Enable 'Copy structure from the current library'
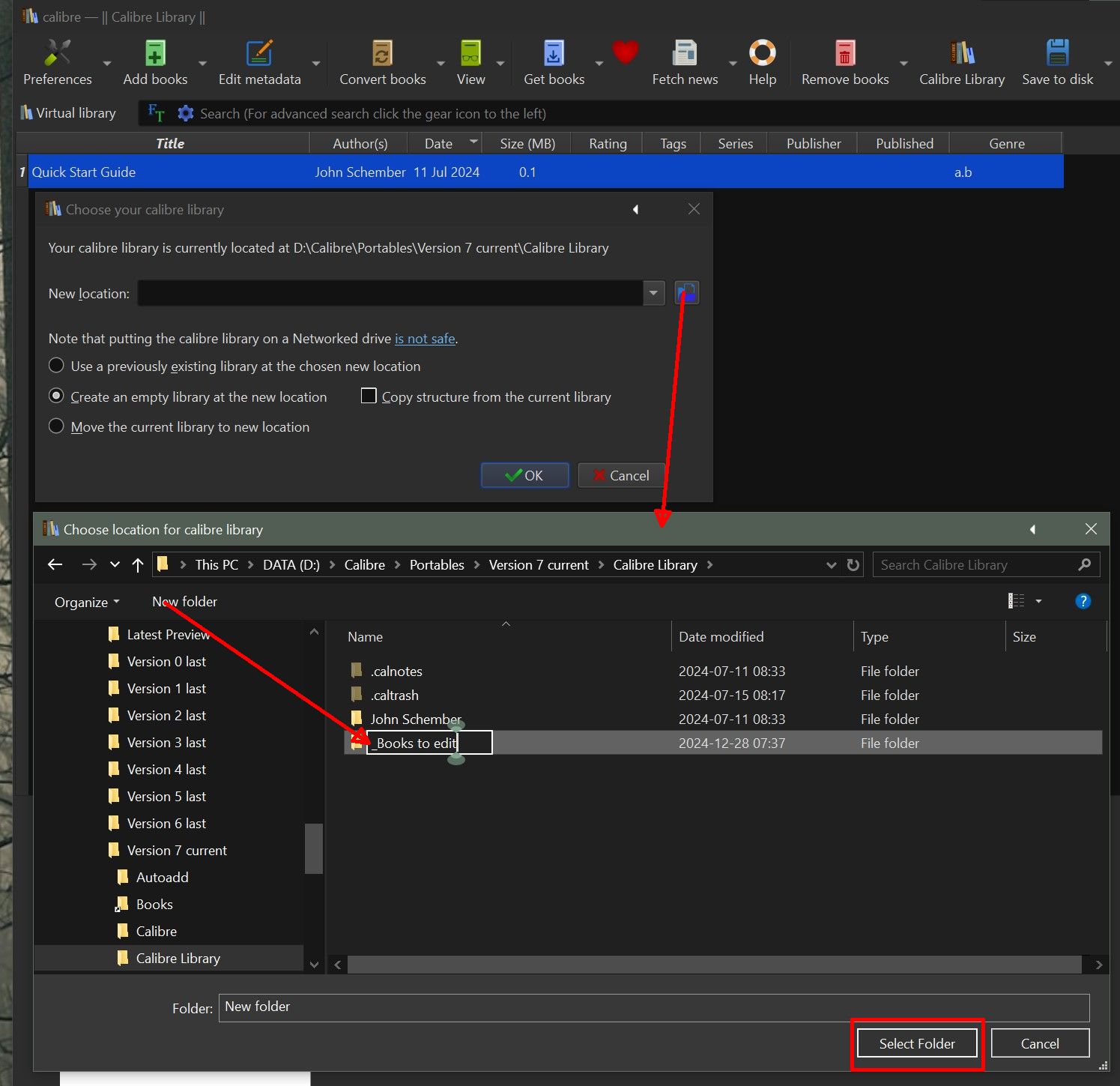Image resolution: width=1120 pixels, height=1086 pixels. click(369, 396)
